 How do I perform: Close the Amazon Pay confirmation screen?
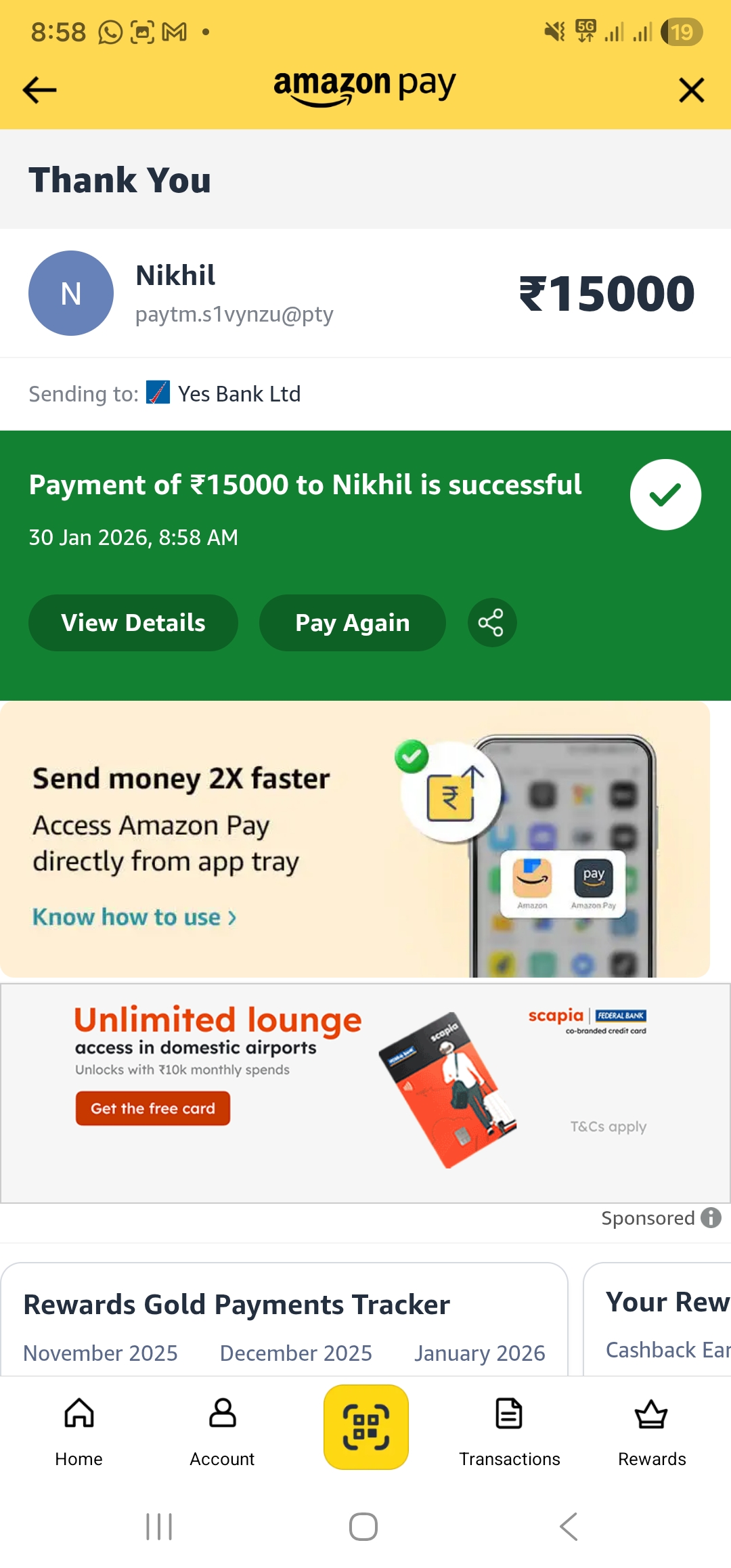coord(691,90)
